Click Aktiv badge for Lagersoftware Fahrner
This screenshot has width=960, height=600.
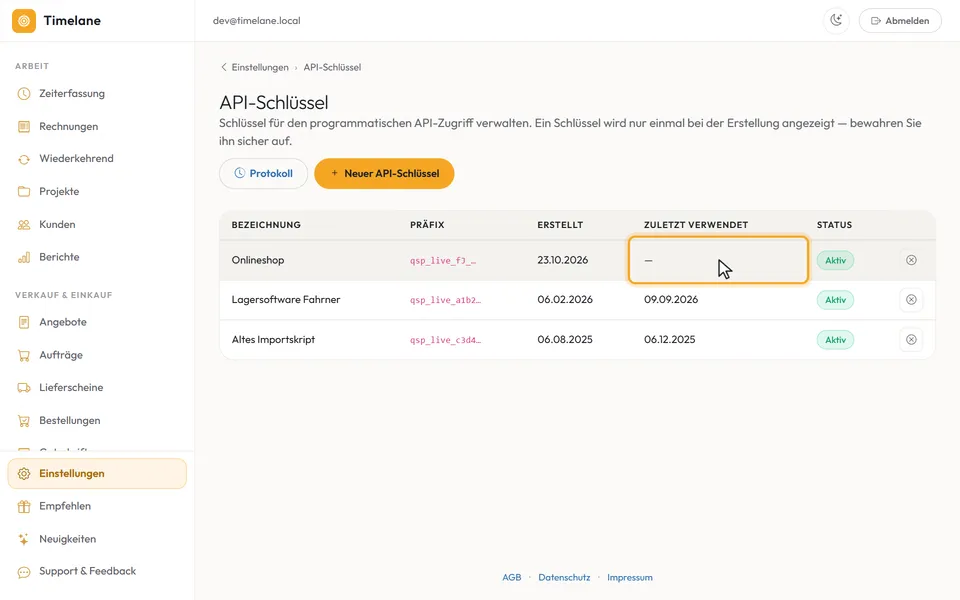835,300
